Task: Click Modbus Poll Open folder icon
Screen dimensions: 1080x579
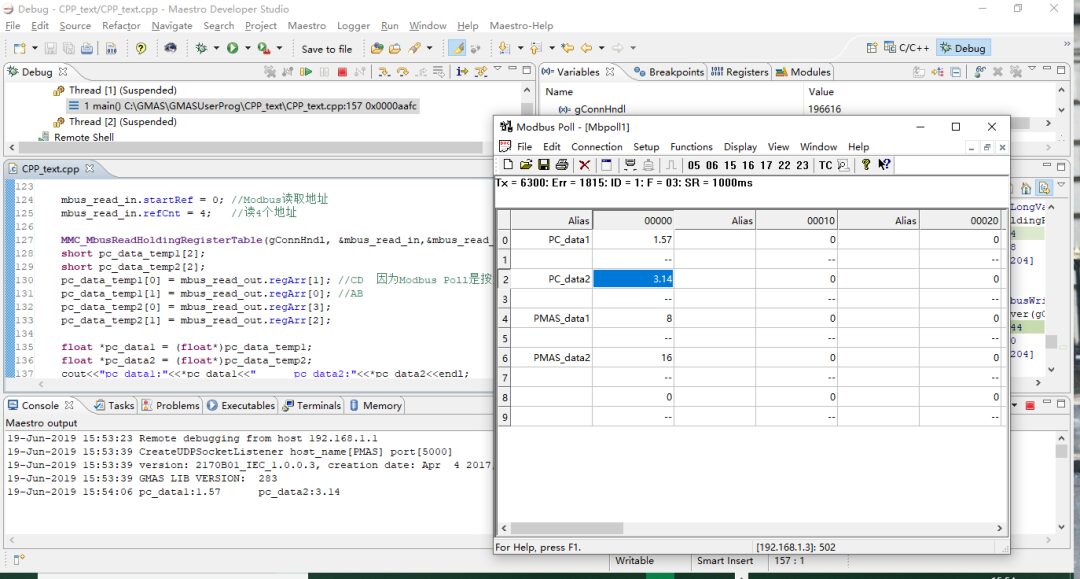Action: [526, 165]
